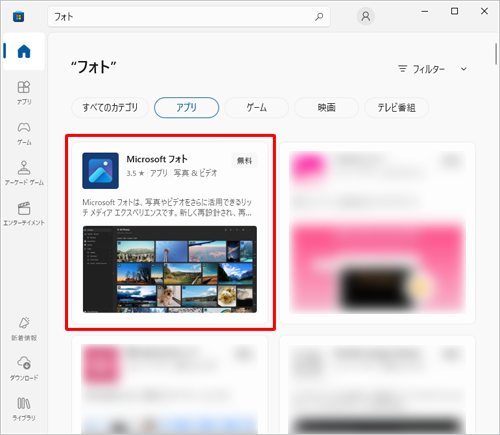This screenshot has height=435, width=500.
Task: Select the ゲーム category pill
Action: point(256,108)
